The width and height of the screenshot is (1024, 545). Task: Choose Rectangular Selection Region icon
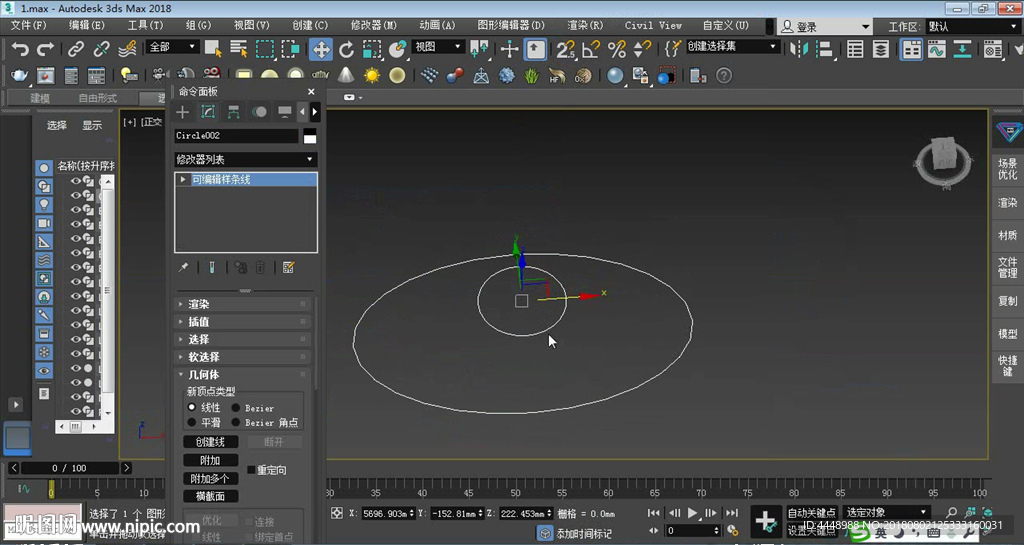click(264, 49)
